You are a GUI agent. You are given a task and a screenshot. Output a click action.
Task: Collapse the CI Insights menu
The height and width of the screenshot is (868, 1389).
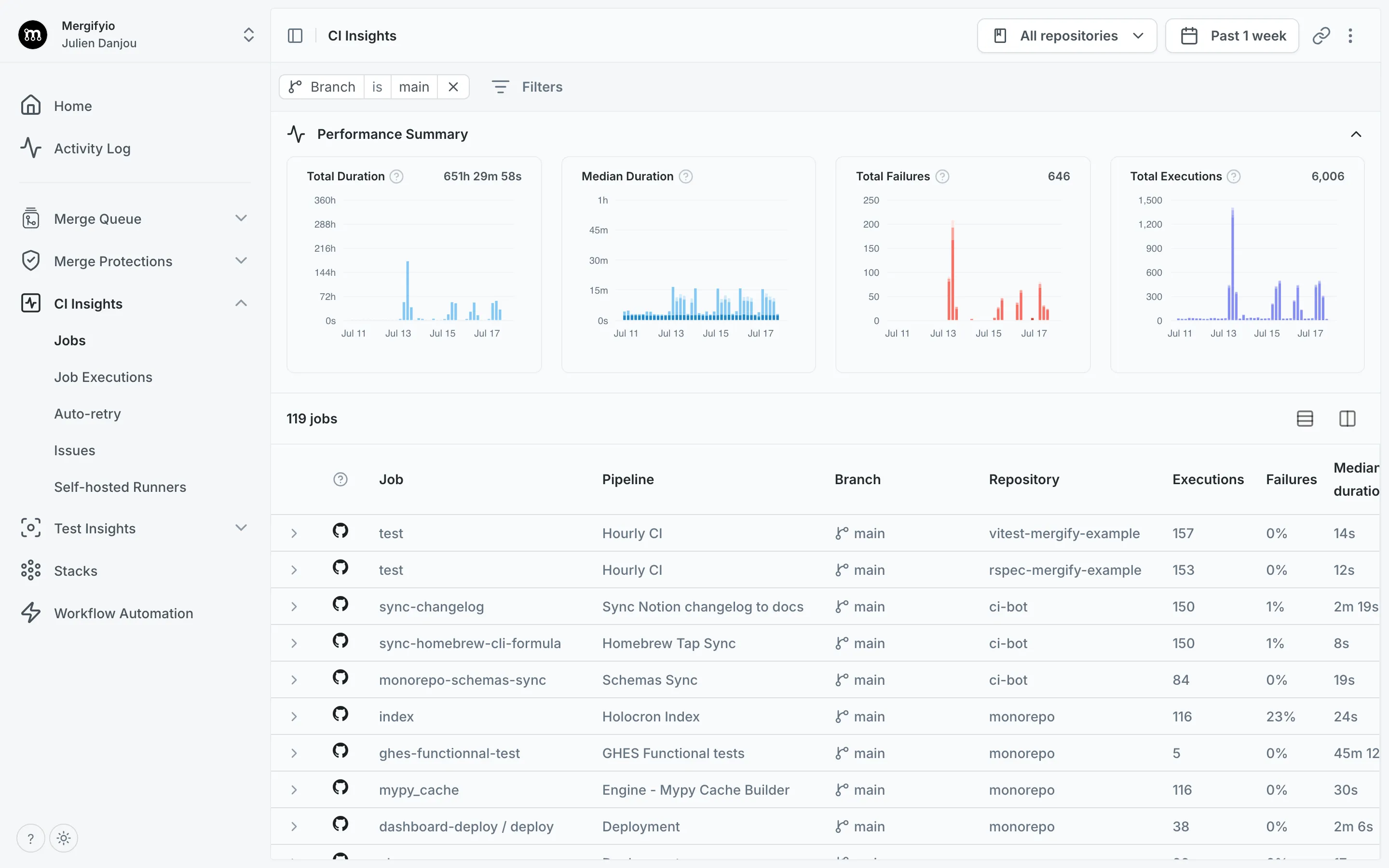click(241, 303)
